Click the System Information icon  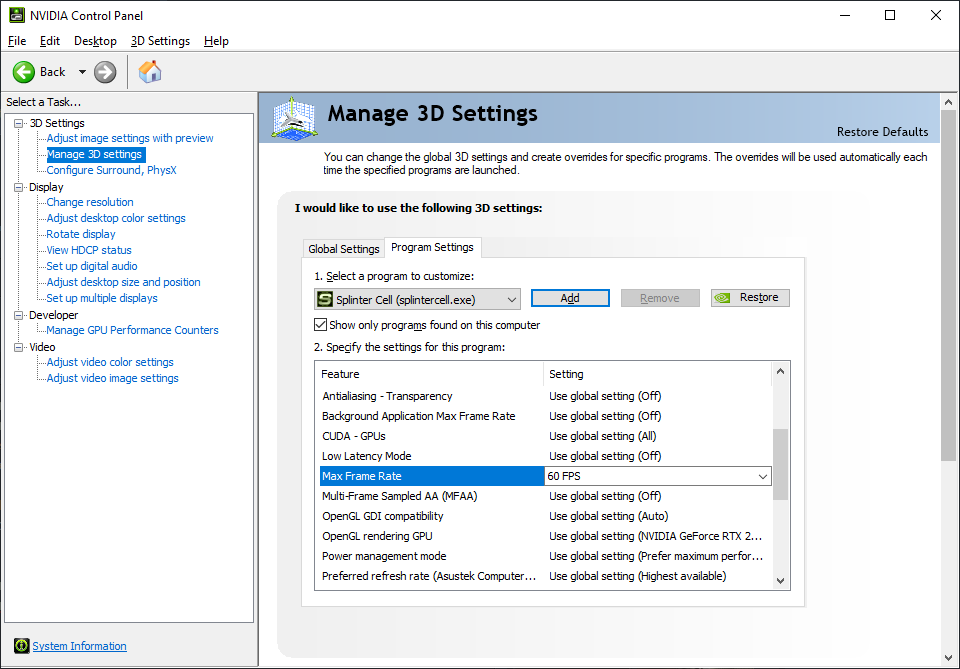click(21, 646)
